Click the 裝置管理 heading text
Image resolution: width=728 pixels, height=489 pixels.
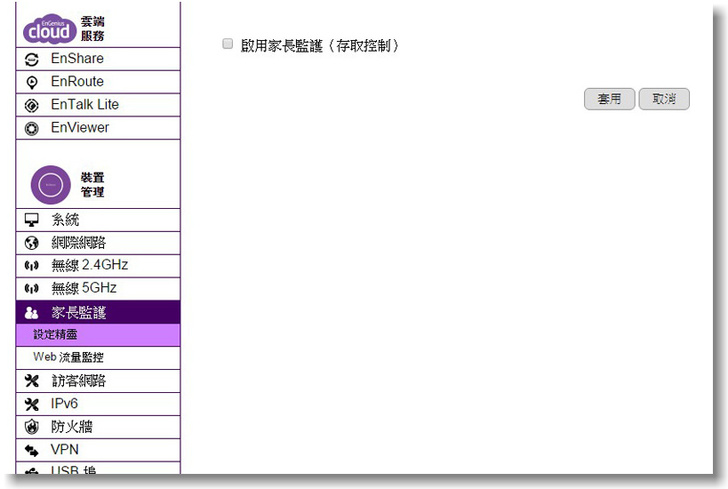[x=92, y=185]
